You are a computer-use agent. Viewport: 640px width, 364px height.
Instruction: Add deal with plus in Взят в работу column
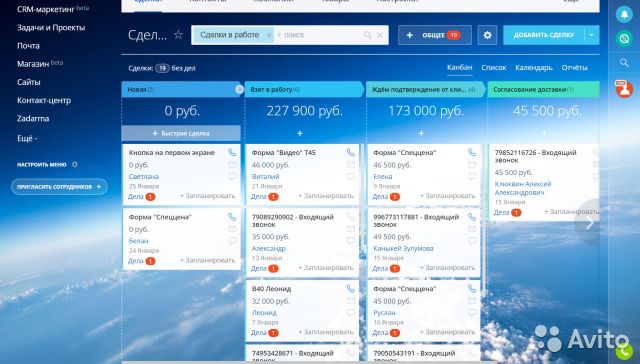[300, 133]
